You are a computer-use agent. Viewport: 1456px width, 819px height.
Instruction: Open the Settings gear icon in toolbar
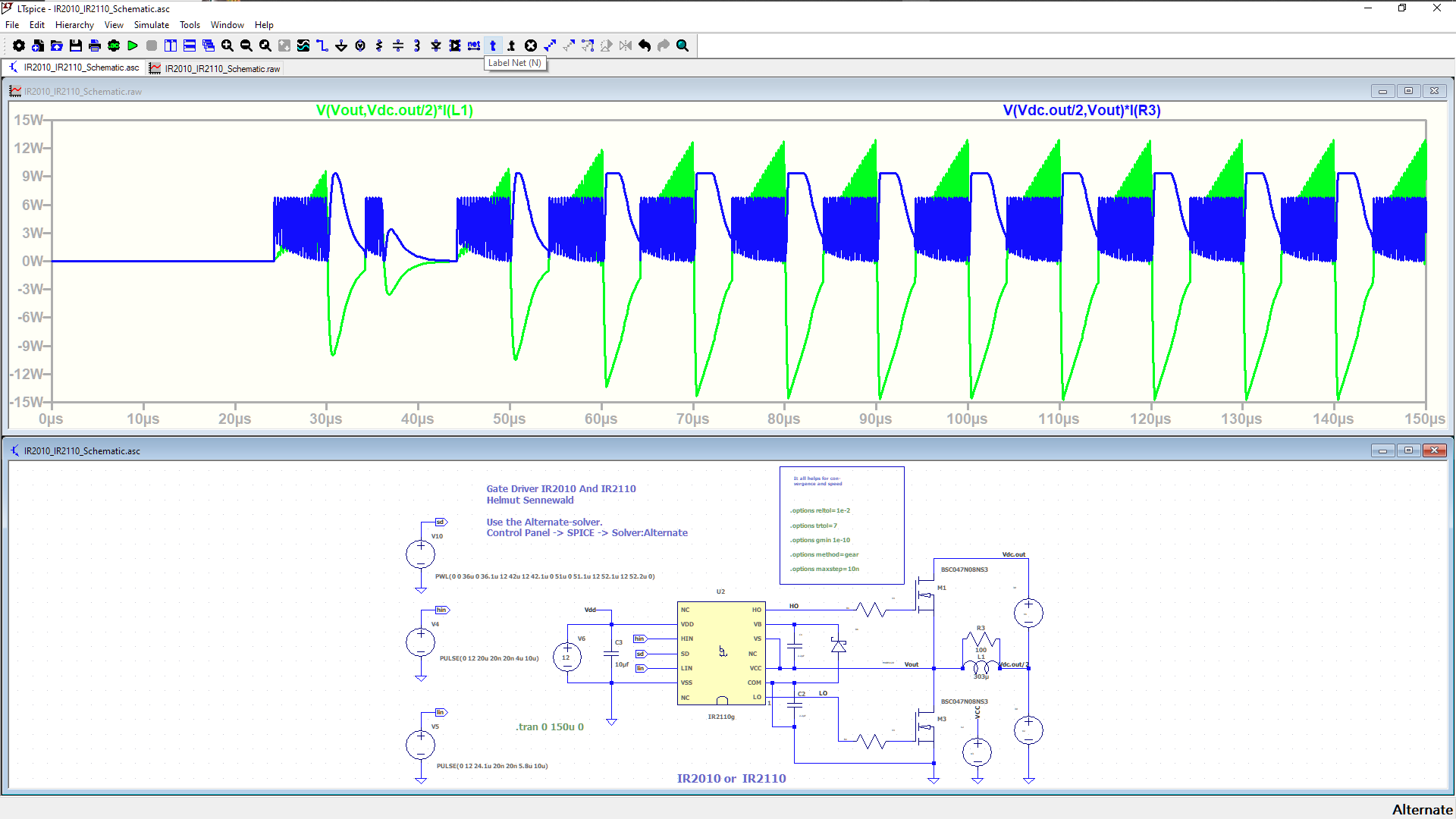[x=19, y=45]
